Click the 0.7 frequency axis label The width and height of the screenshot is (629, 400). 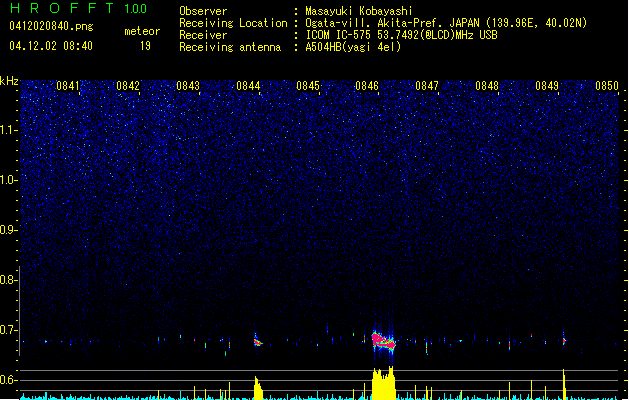pyautogui.click(x=8, y=330)
